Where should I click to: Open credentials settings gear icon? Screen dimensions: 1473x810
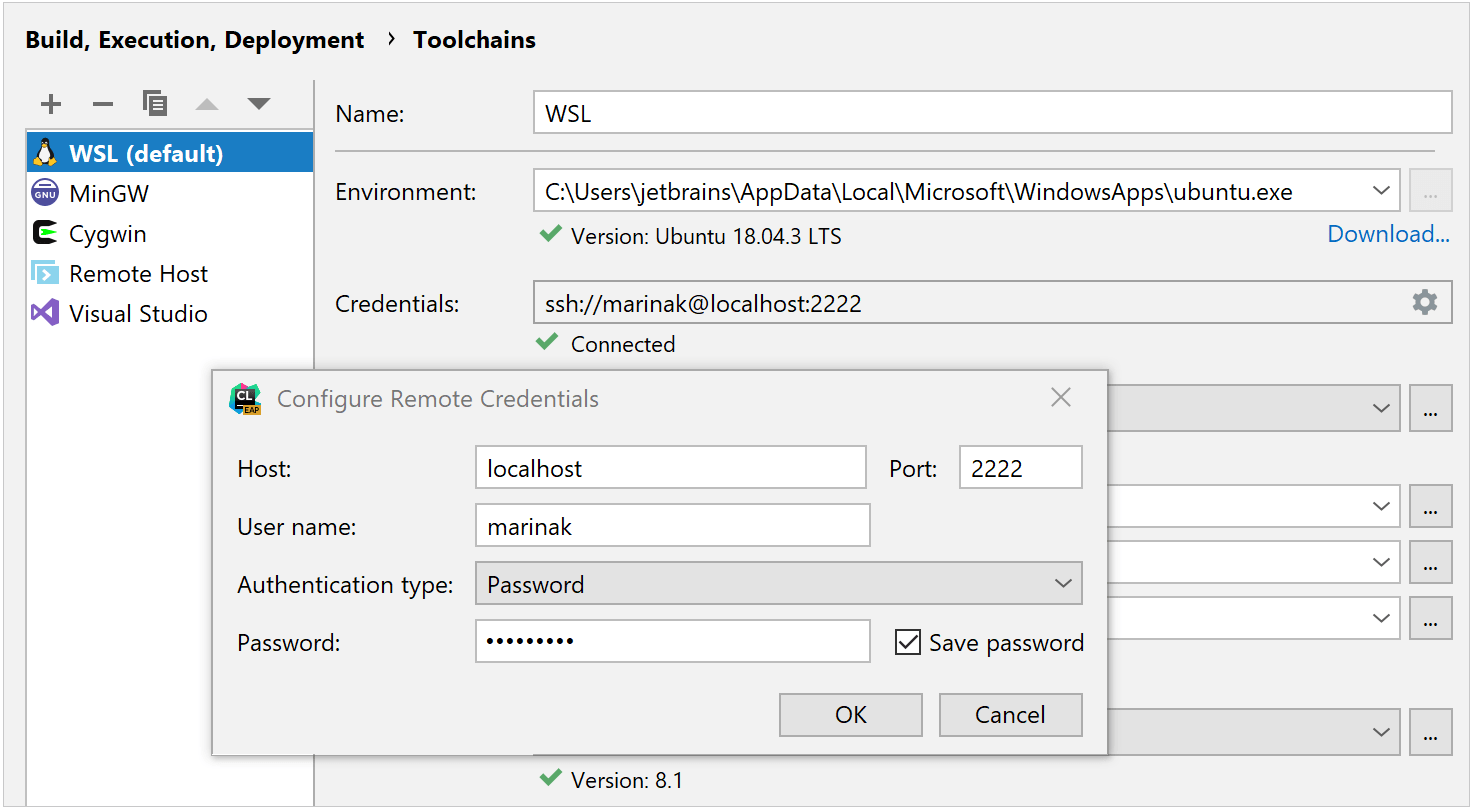pos(1425,302)
